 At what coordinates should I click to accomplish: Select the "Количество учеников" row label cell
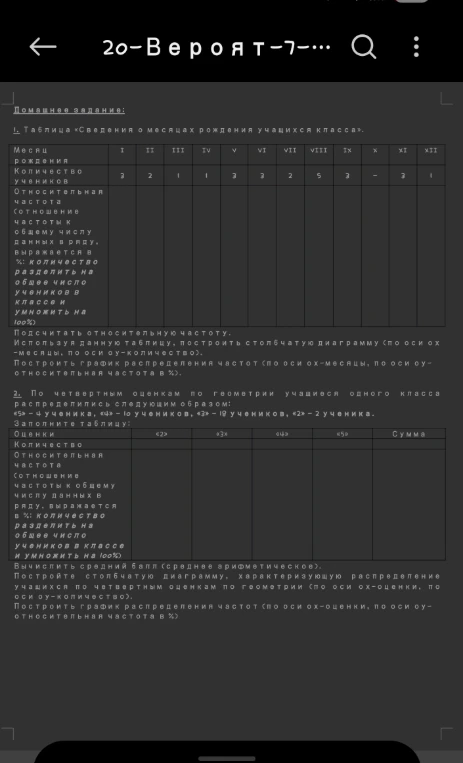[x=58, y=176]
